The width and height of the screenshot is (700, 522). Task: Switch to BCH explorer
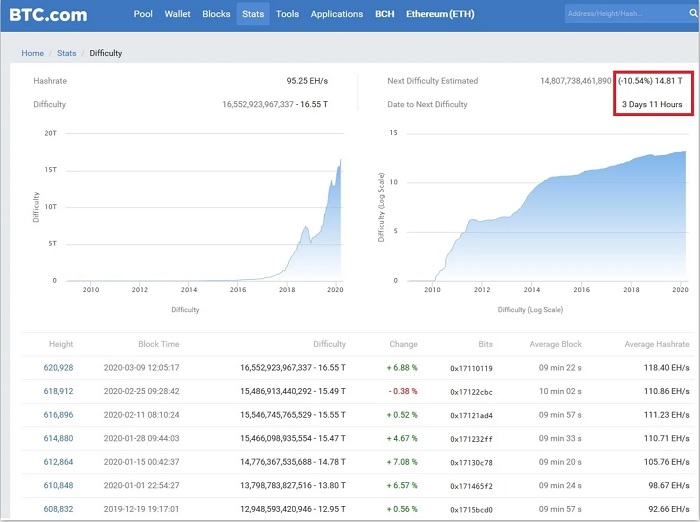click(x=384, y=15)
